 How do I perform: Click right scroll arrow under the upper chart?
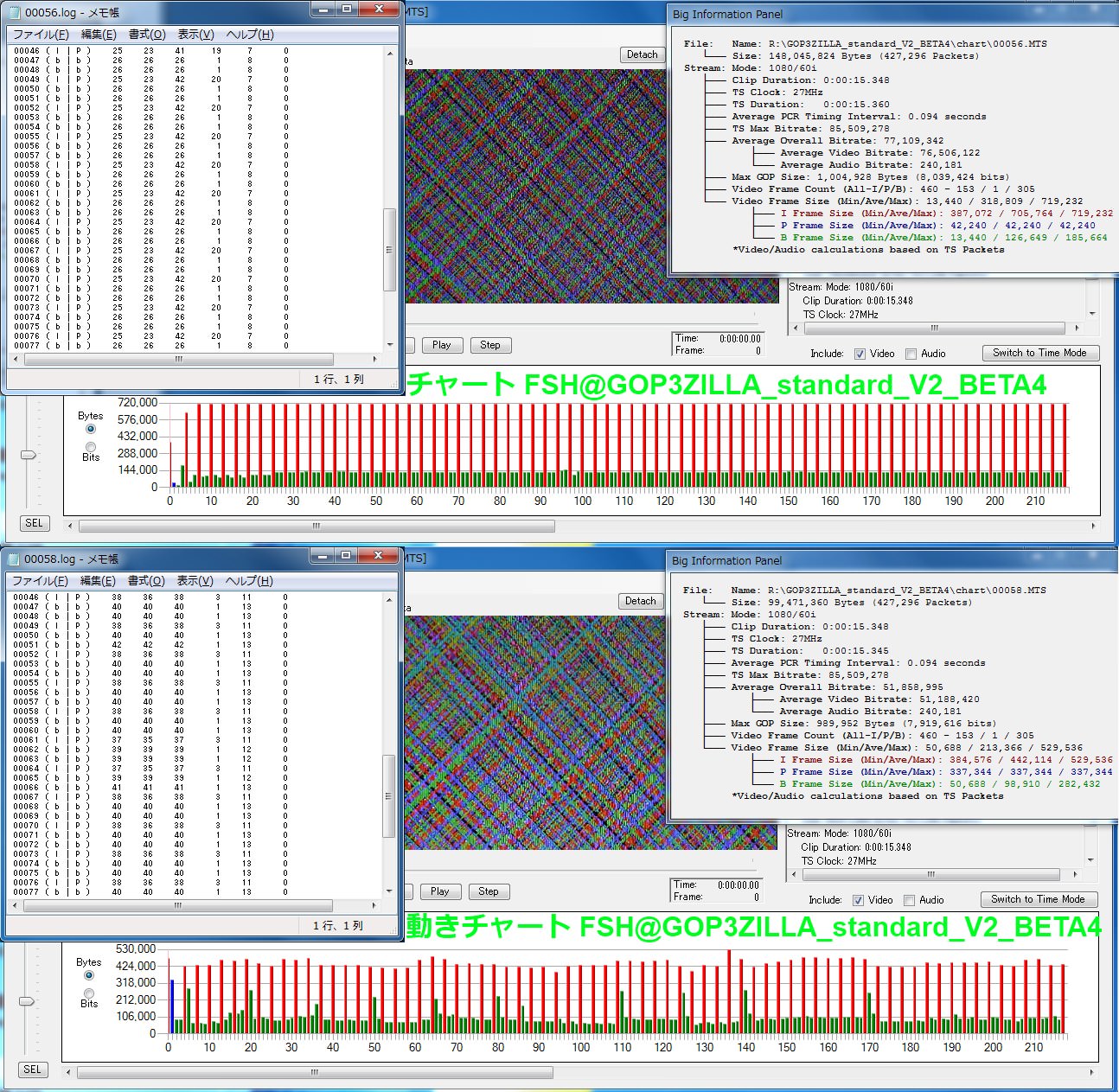pyautogui.click(x=1093, y=526)
